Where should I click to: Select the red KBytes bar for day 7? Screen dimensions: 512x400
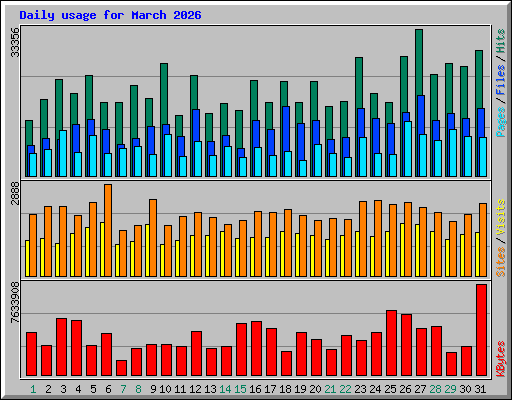click(121, 368)
